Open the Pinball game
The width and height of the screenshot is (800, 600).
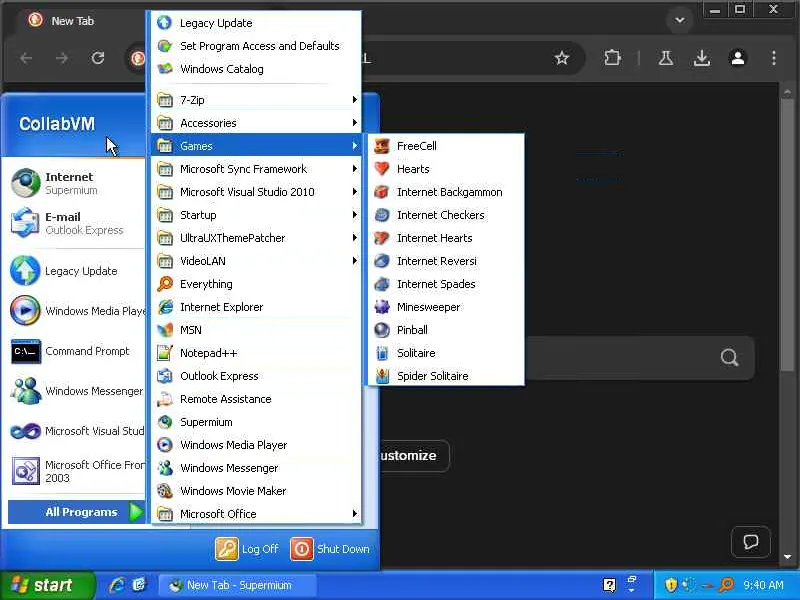point(445,330)
